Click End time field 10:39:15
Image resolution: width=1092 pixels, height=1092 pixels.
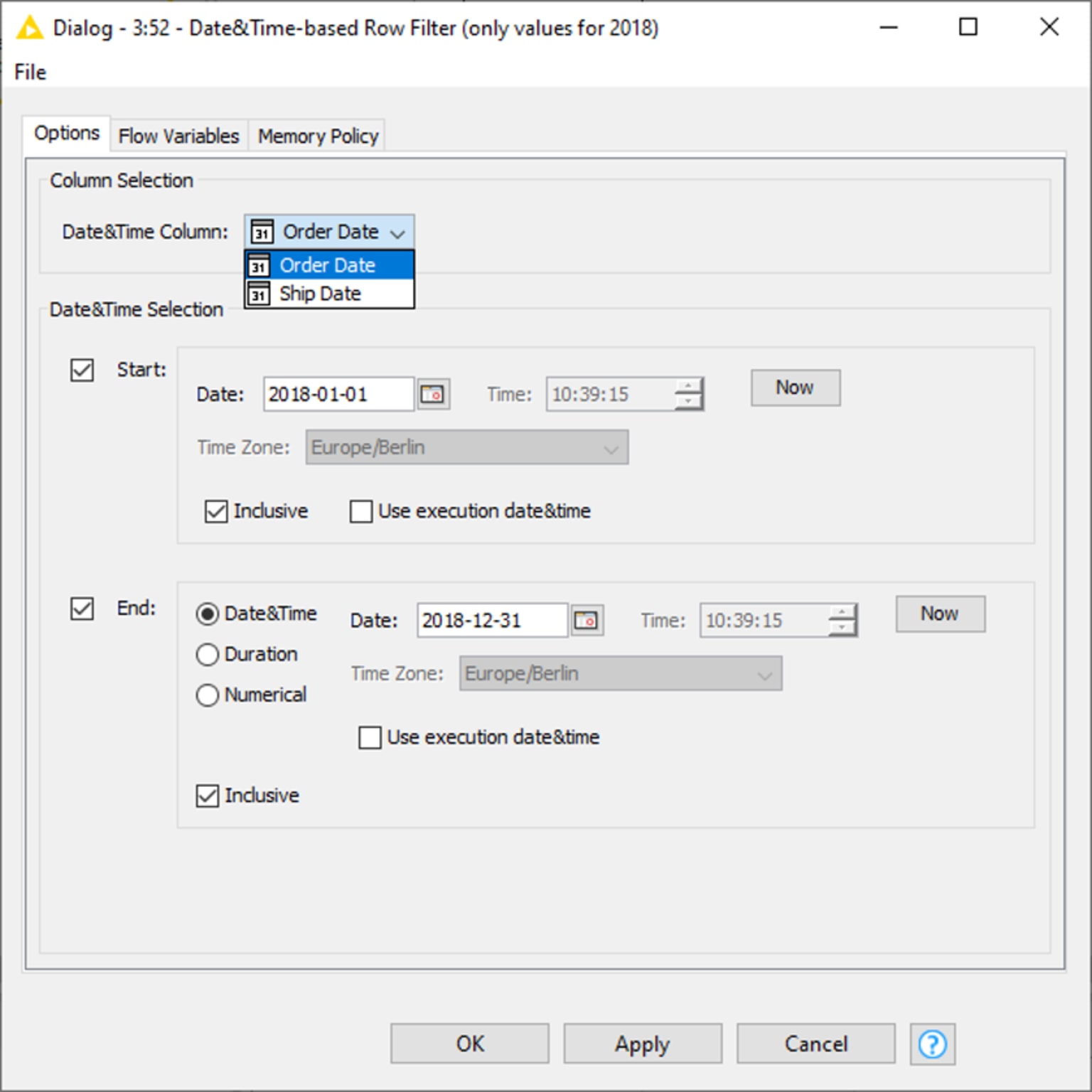point(764,620)
